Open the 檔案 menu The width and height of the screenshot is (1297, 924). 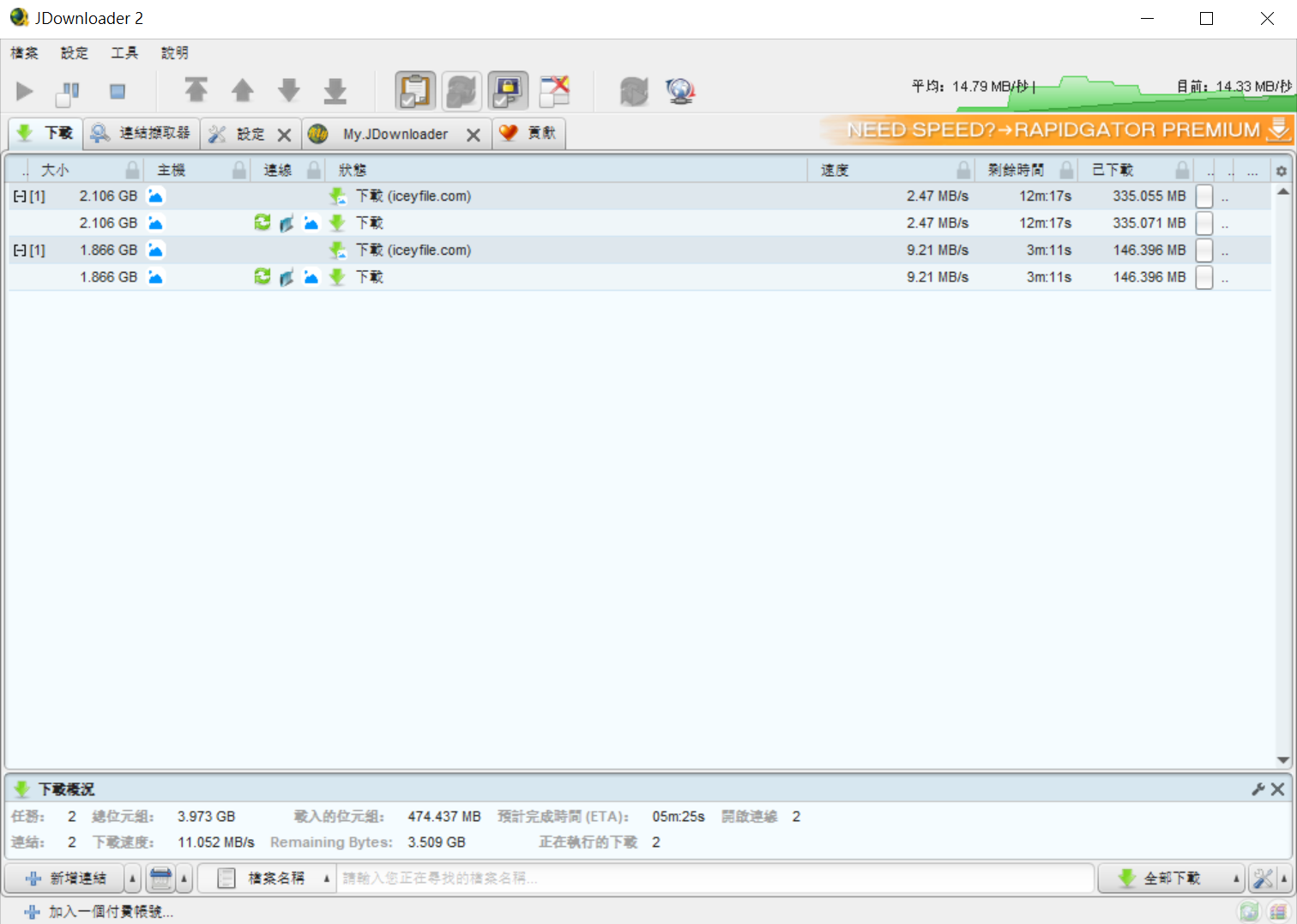pos(24,53)
